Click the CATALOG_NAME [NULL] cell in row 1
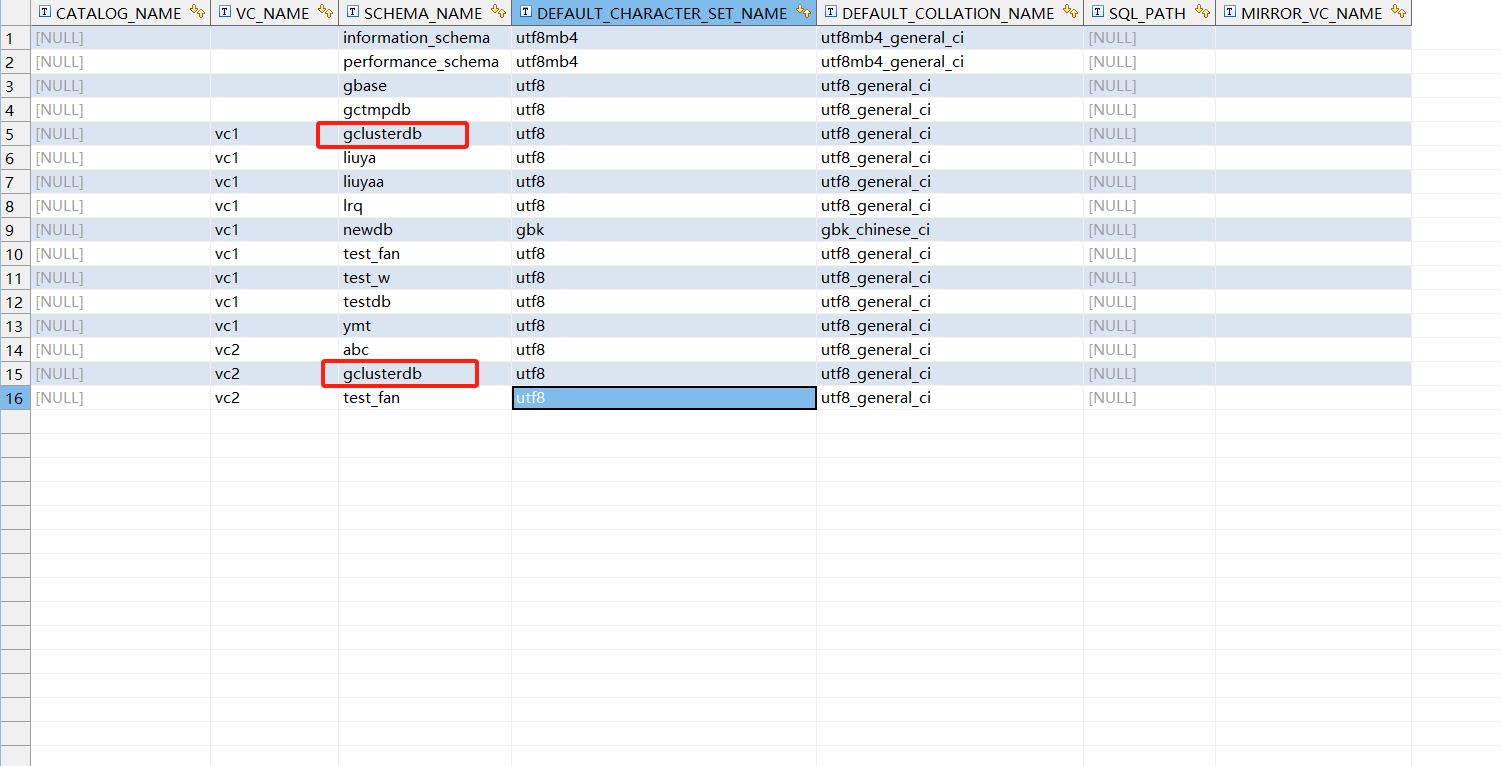 pyautogui.click(x=121, y=38)
